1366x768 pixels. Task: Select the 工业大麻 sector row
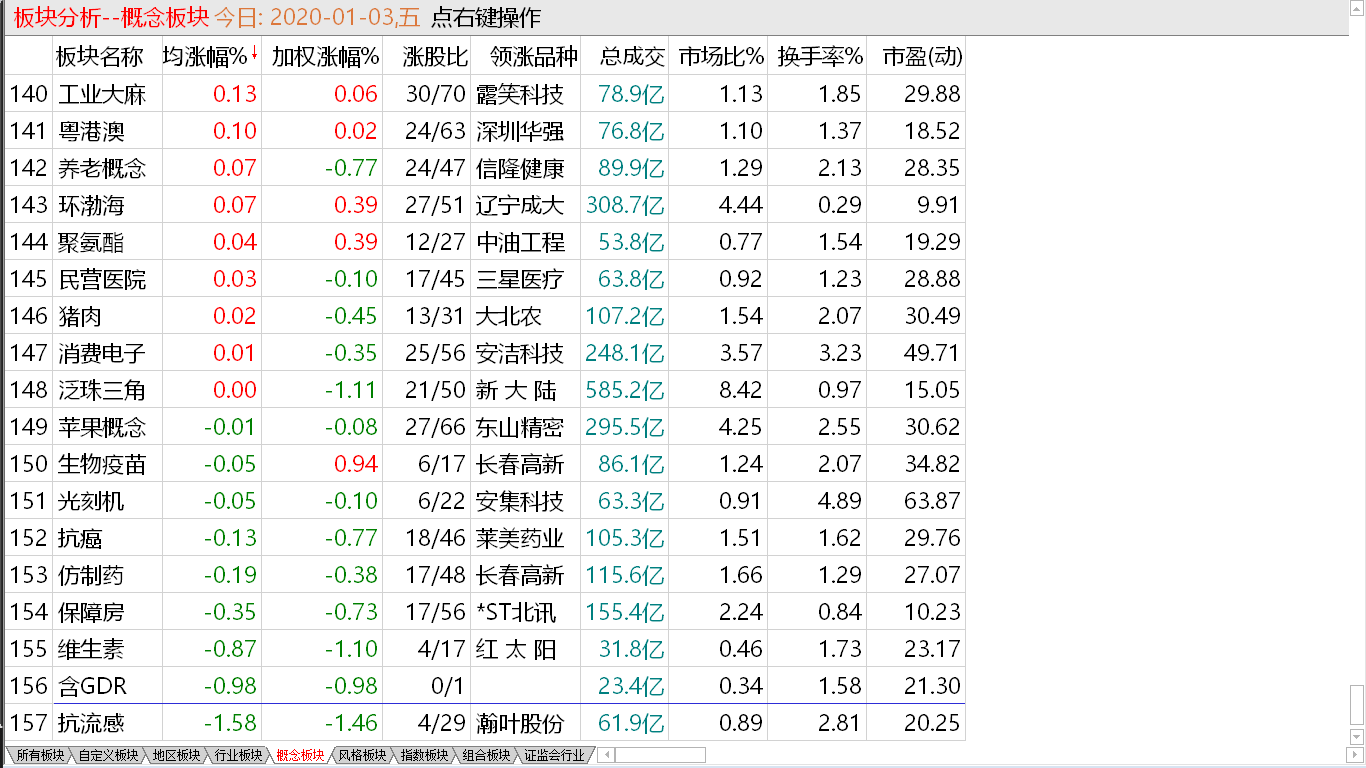coord(485,94)
